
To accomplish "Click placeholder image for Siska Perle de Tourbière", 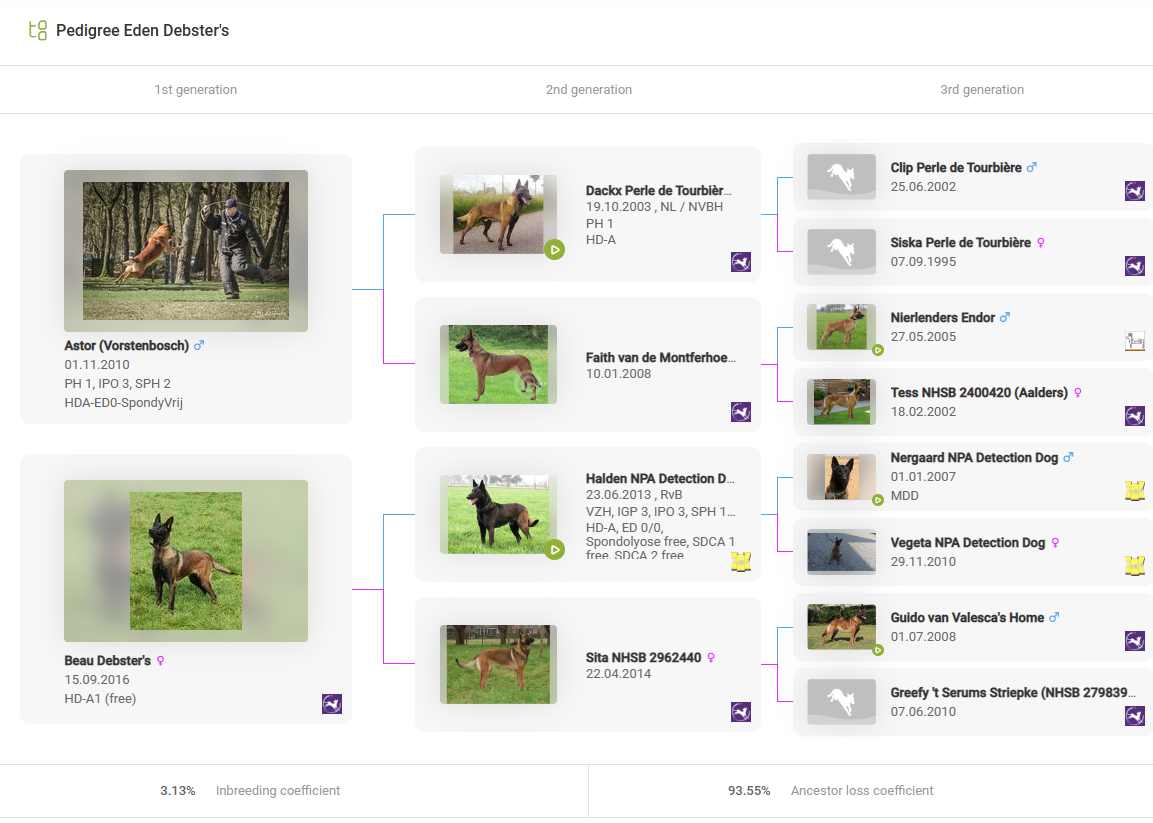I will pos(841,252).
